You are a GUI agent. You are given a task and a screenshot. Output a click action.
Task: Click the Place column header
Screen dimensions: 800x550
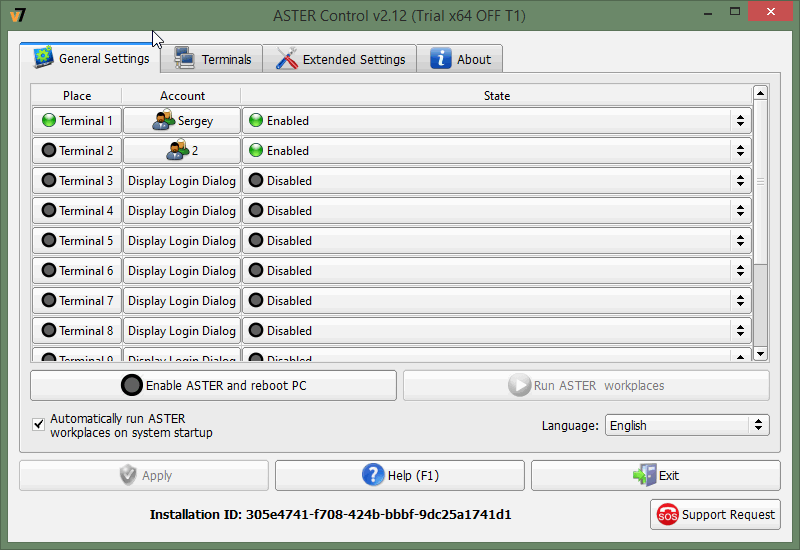tap(77, 95)
